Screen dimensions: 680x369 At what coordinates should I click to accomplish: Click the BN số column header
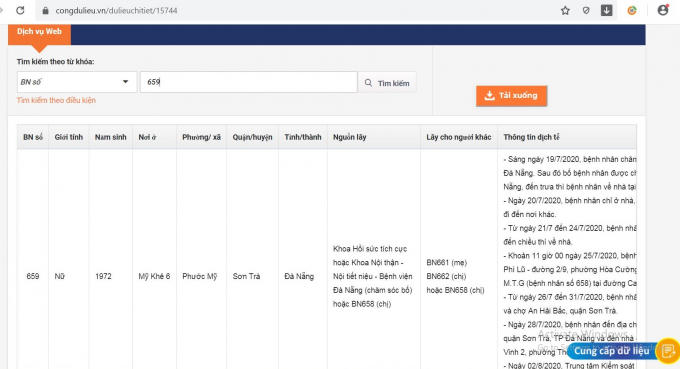point(33,137)
